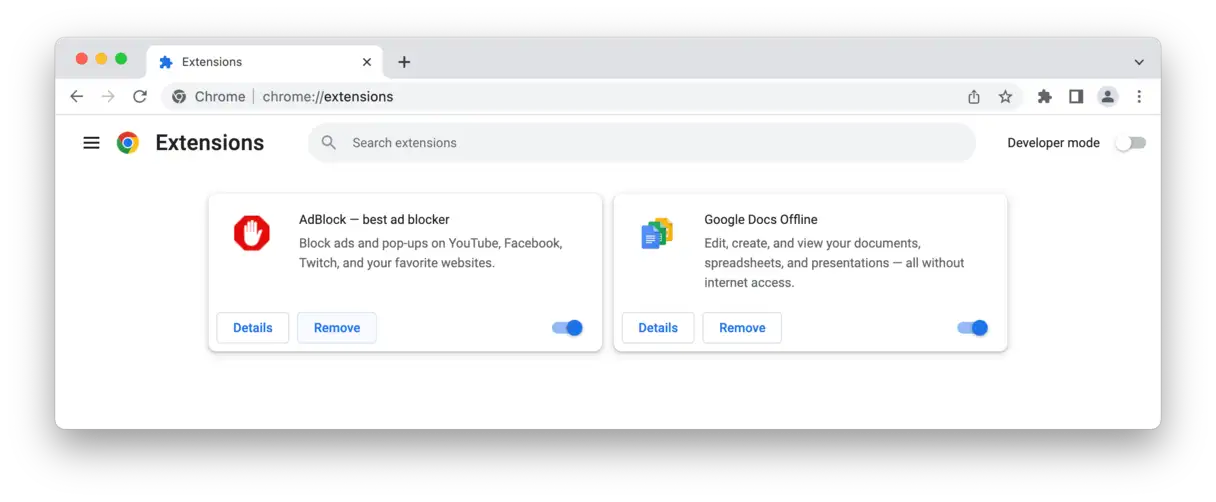The width and height of the screenshot is (1216, 502).
Task: Click the reload page icon
Action: click(140, 97)
